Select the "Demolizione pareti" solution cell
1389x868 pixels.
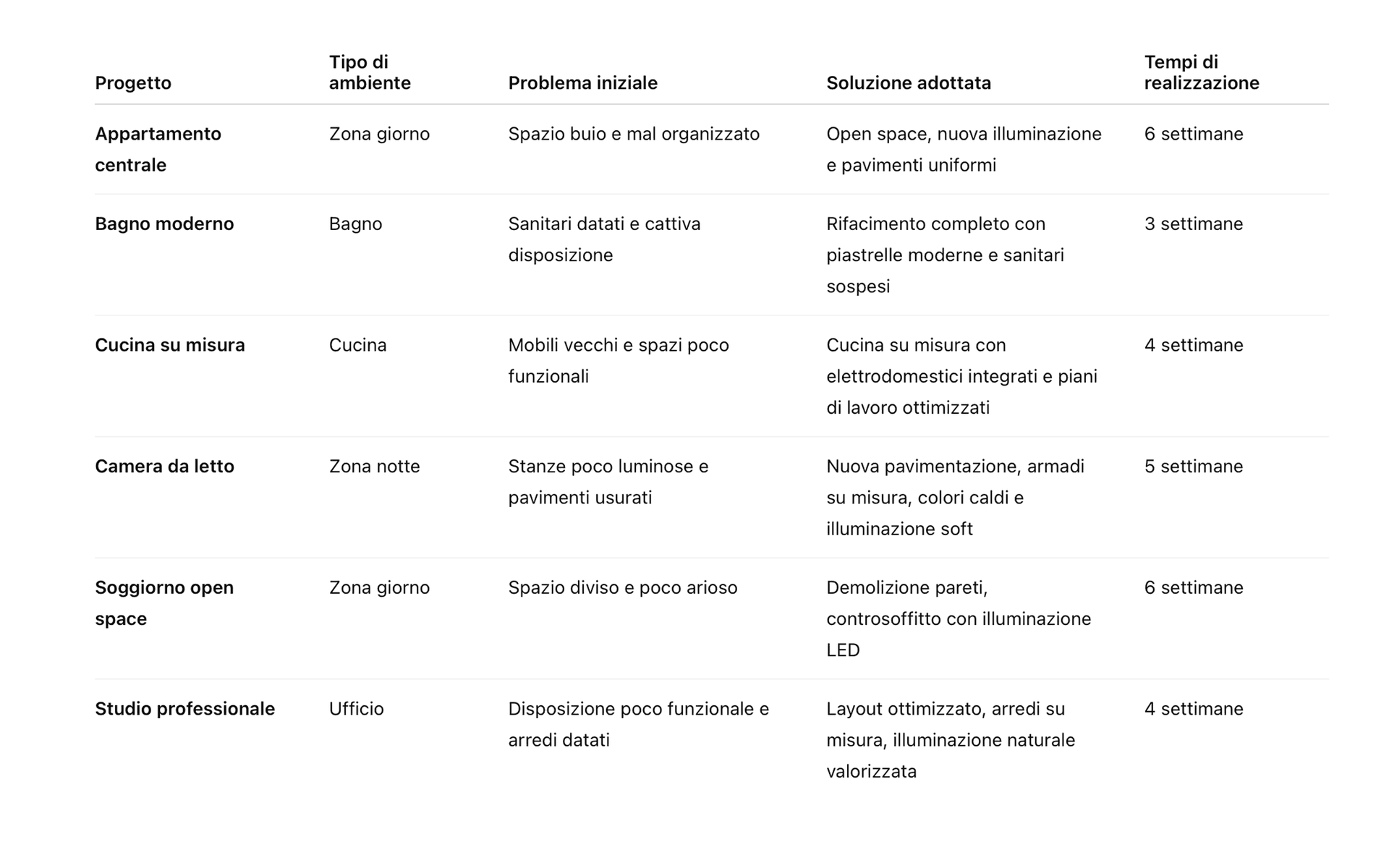click(958, 618)
